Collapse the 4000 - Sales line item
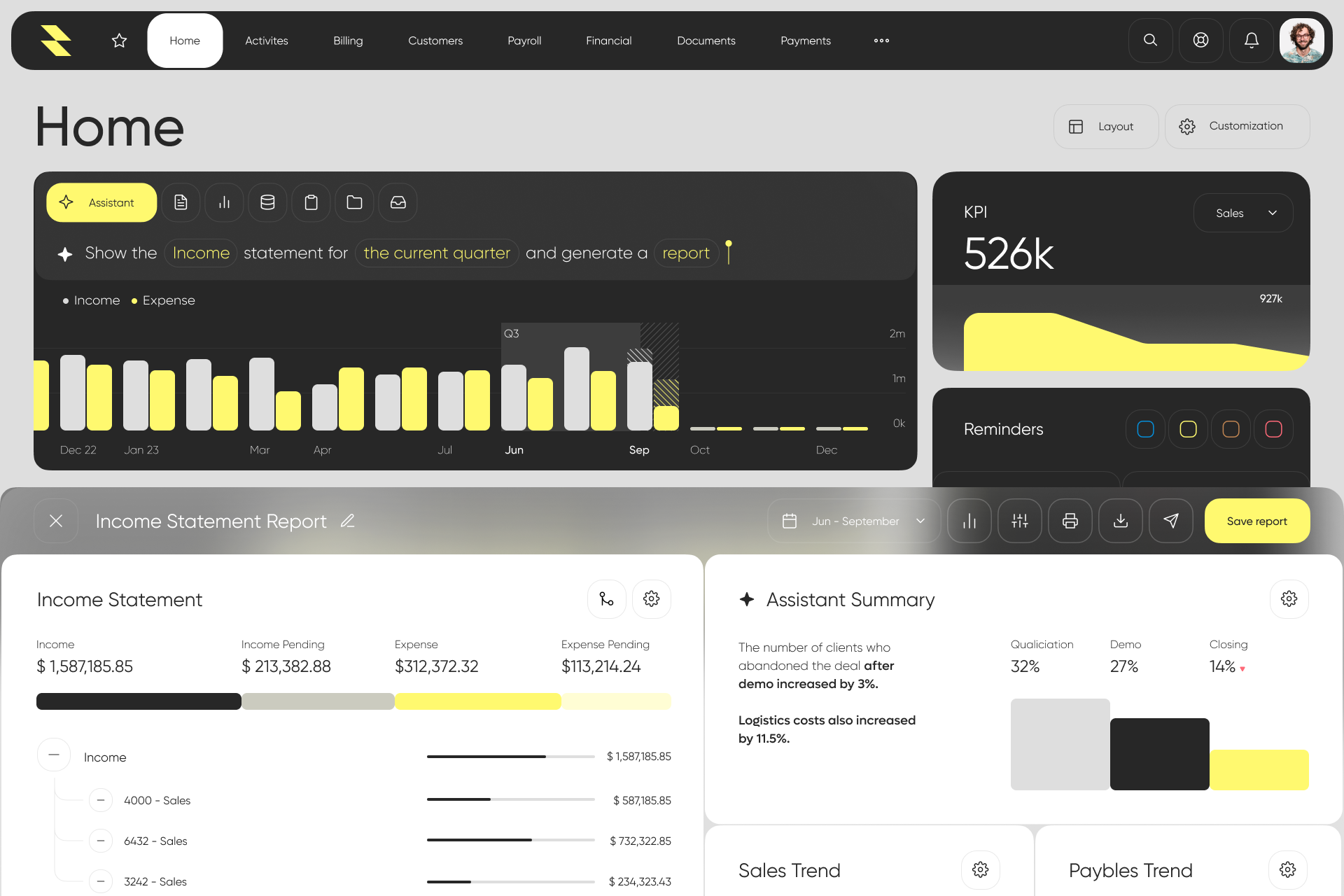 coord(101,799)
